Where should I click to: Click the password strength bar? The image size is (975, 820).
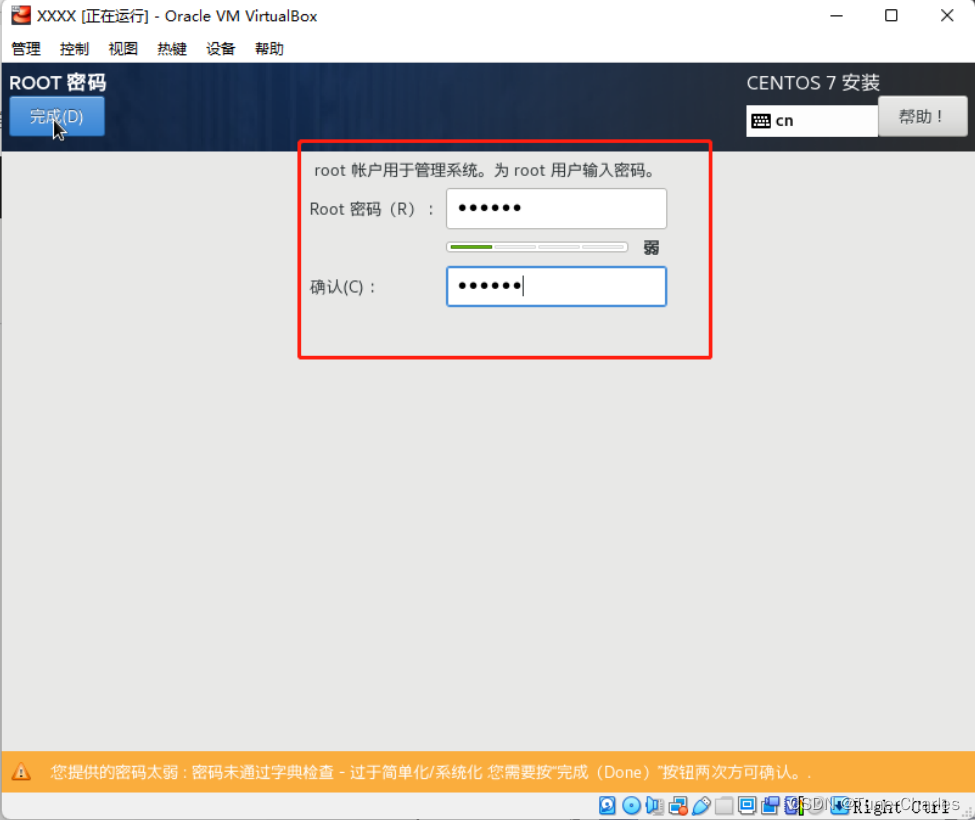537,247
